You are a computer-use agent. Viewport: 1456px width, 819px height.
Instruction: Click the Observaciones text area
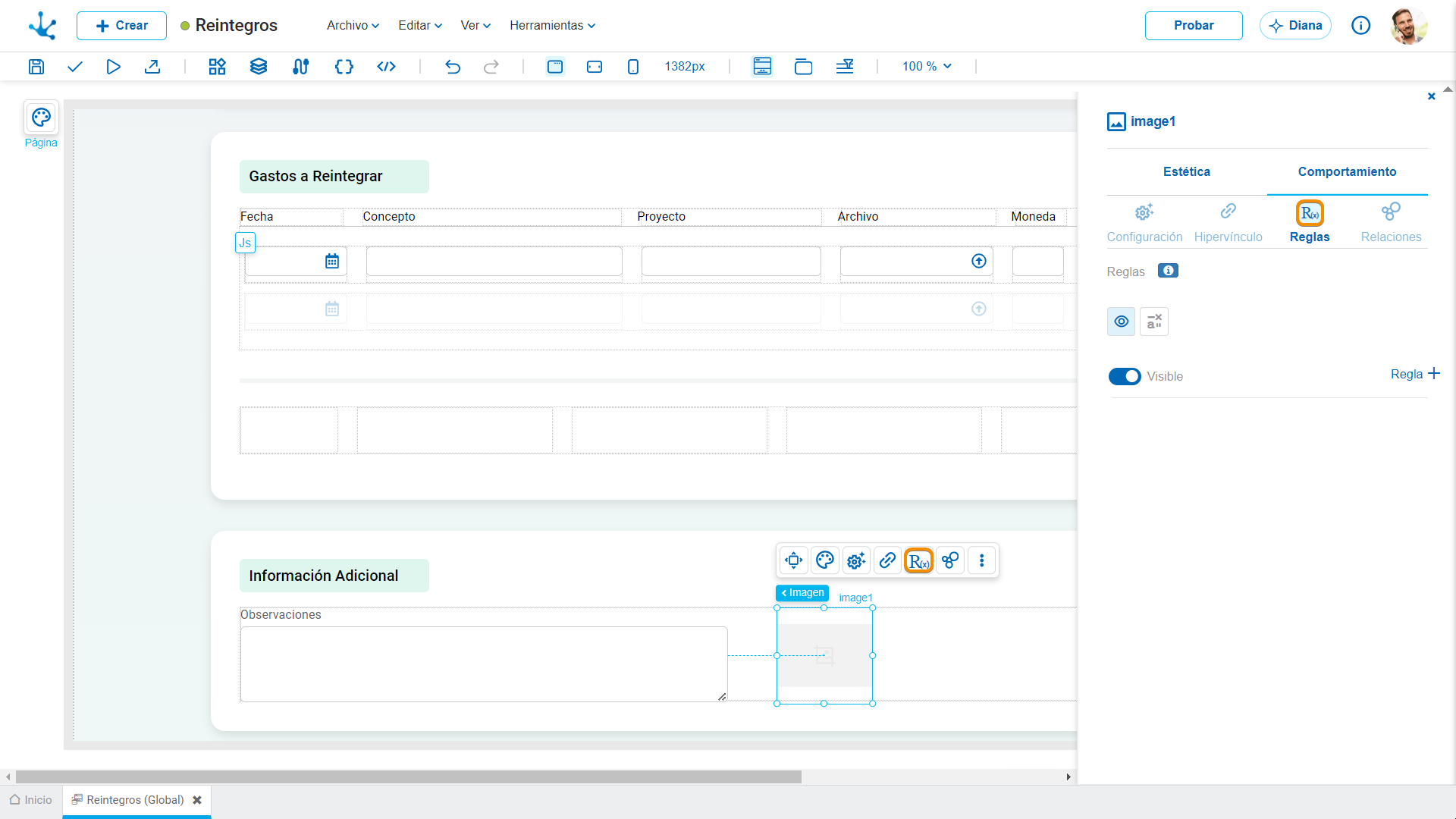[484, 664]
